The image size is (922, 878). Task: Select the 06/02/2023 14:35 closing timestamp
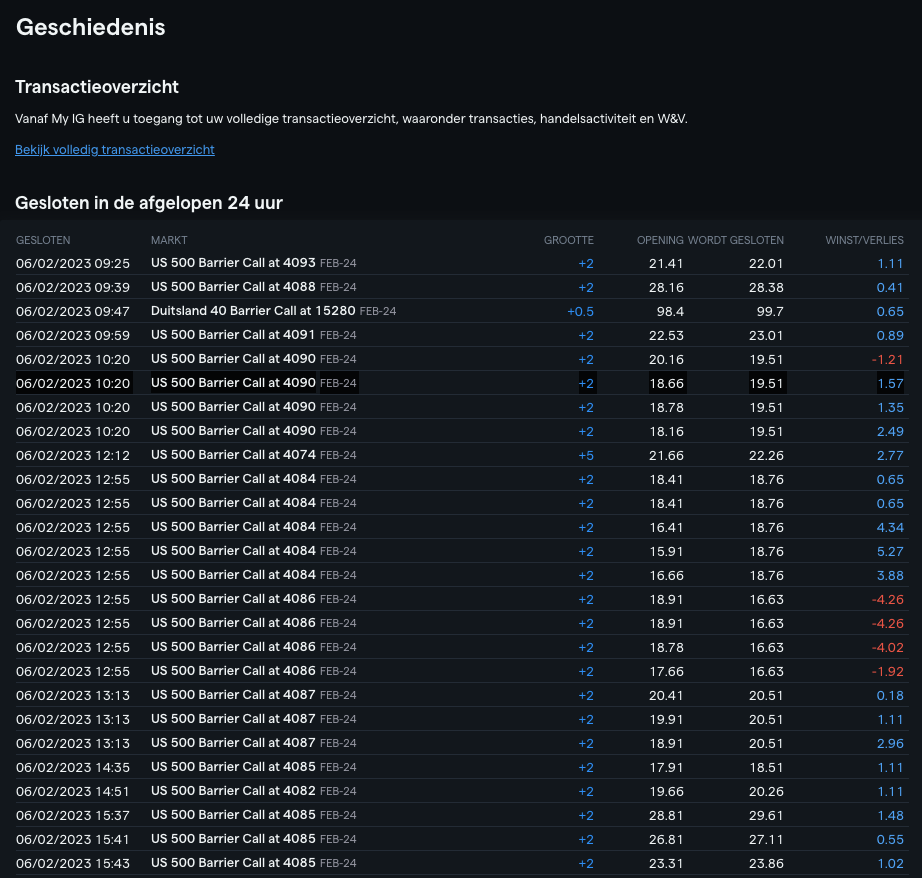pyautogui.click(x=73, y=767)
